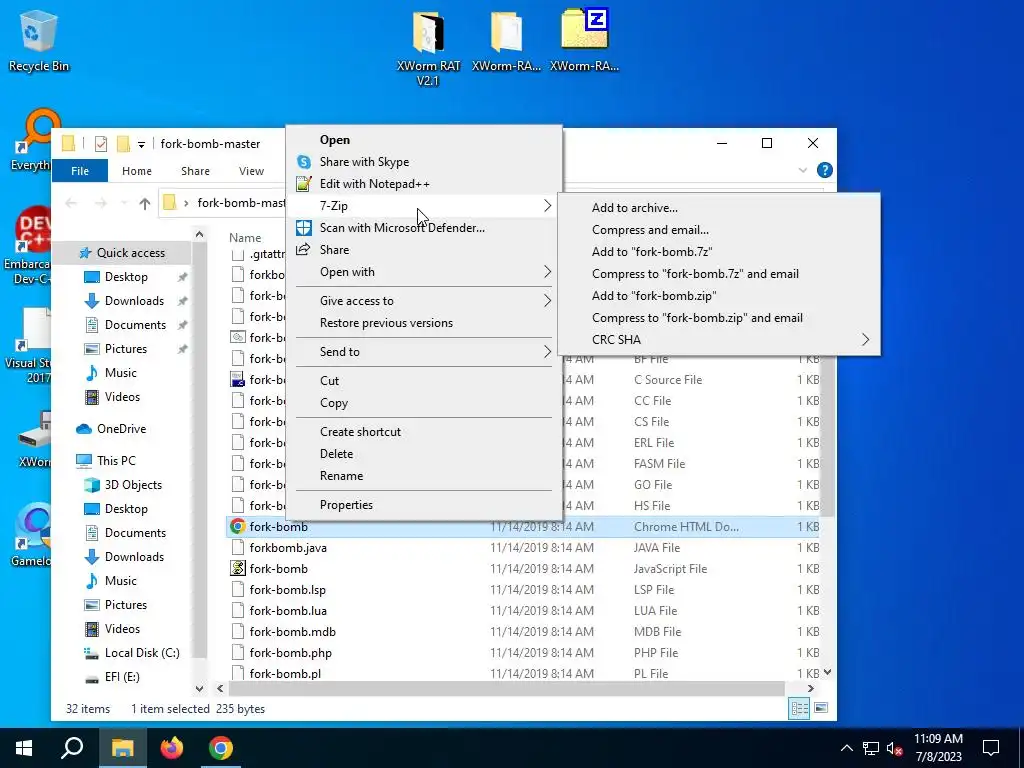Image resolution: width=1024 pixels, height=768 pixels.
Task: Click the network tray icon
Action: (x=871, y=748)
